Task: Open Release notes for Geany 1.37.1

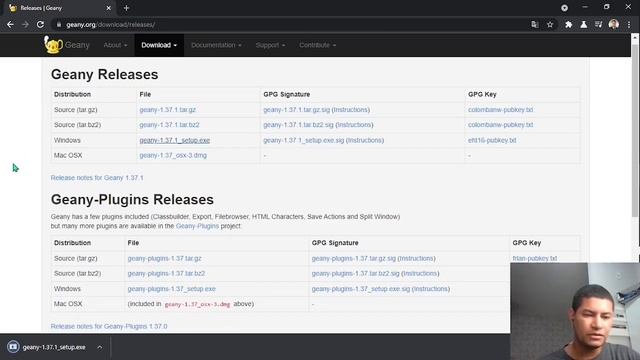Action: [x=97, y=178]
